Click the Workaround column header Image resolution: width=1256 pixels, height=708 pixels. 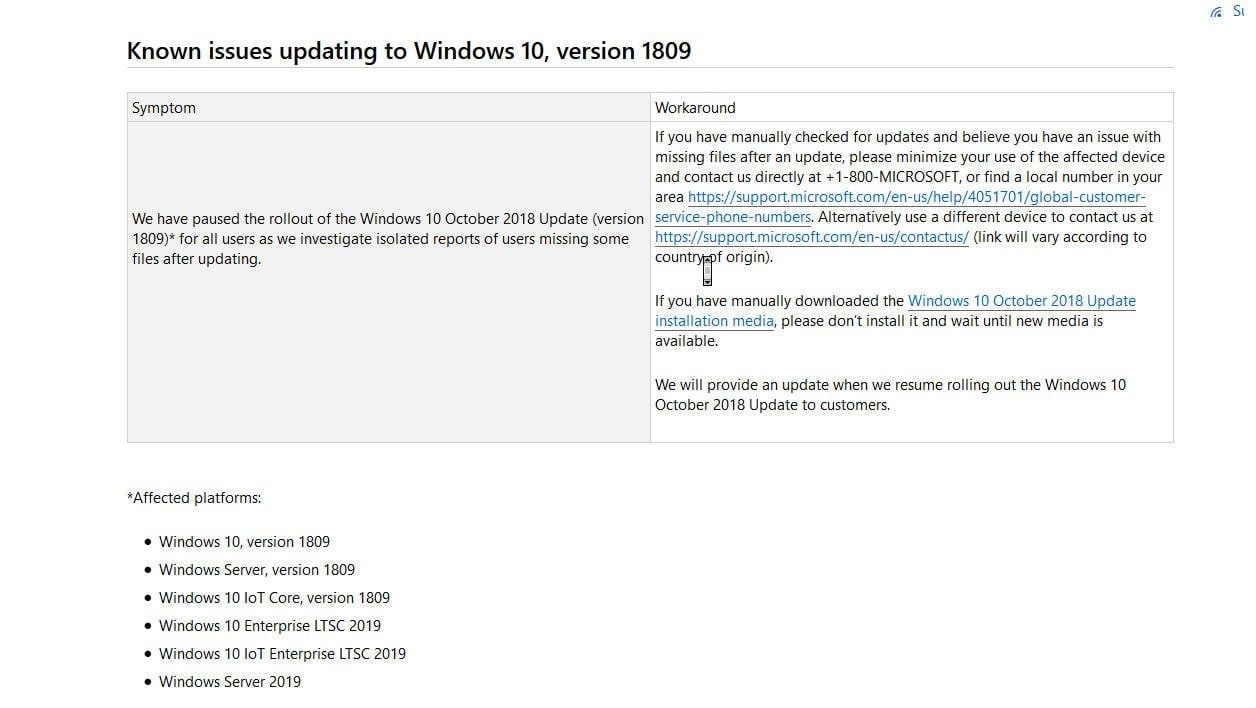695,108
